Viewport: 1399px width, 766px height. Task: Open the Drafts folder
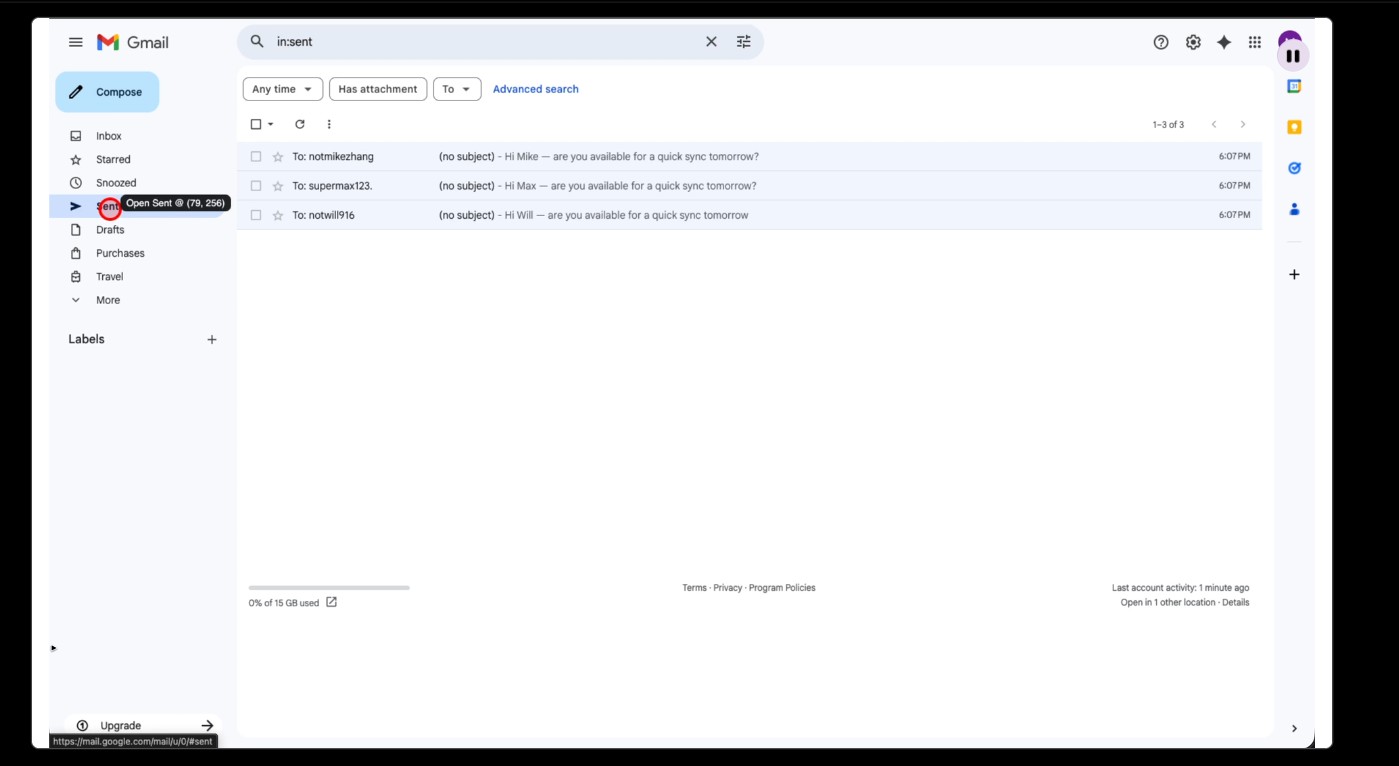click(110, 230)
